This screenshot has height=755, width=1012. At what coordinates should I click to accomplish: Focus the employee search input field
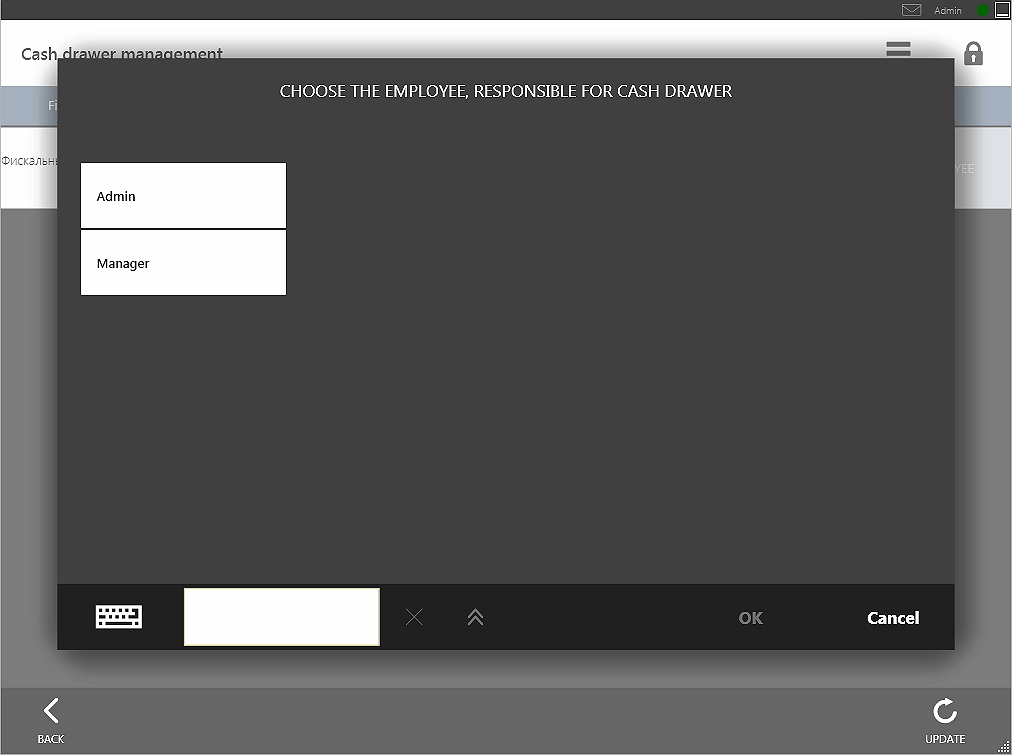[x=281, y=617]
